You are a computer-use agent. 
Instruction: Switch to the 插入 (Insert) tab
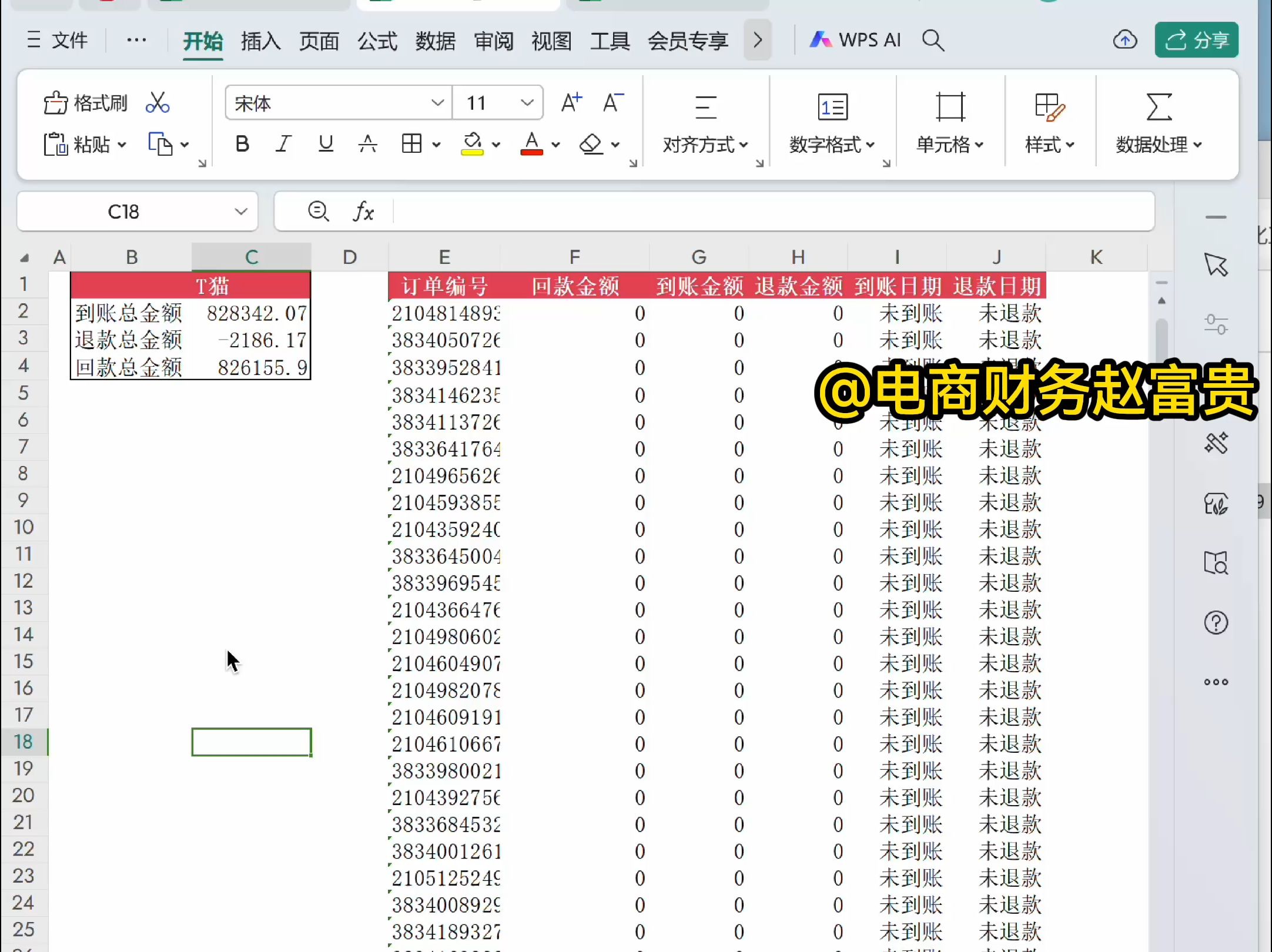[x=260, y=41]
